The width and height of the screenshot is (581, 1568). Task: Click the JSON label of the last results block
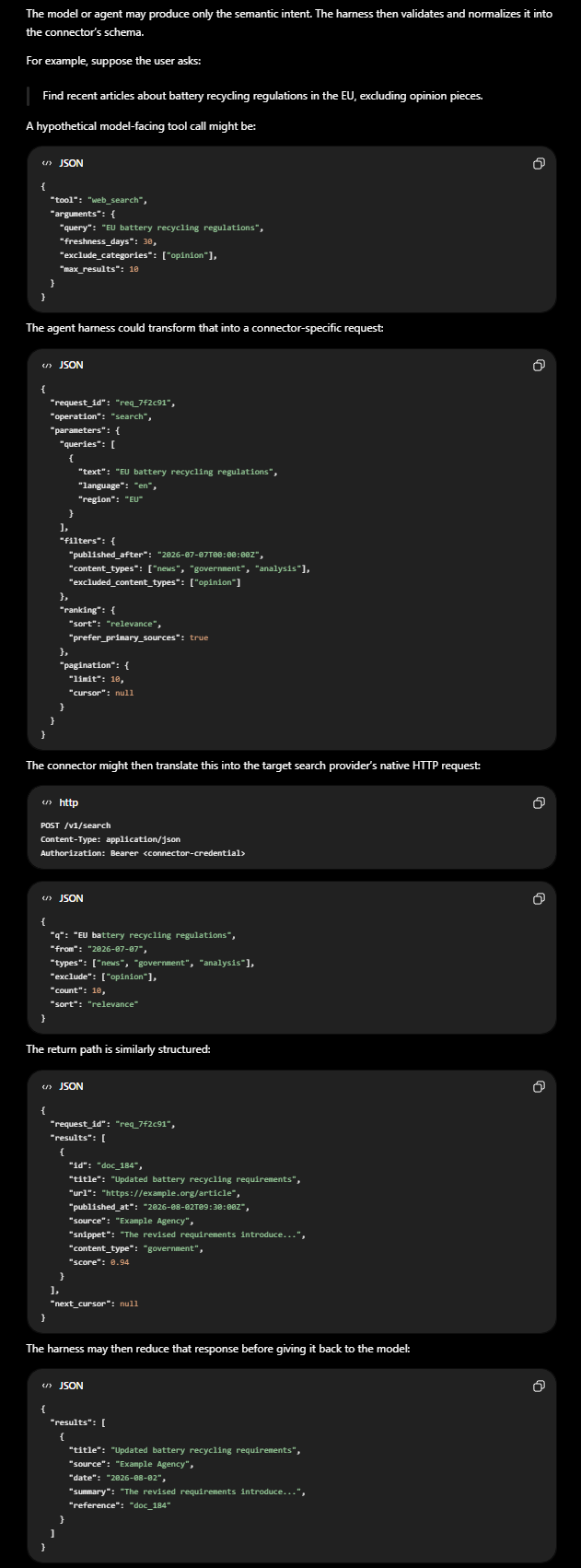pos(71,1386)
